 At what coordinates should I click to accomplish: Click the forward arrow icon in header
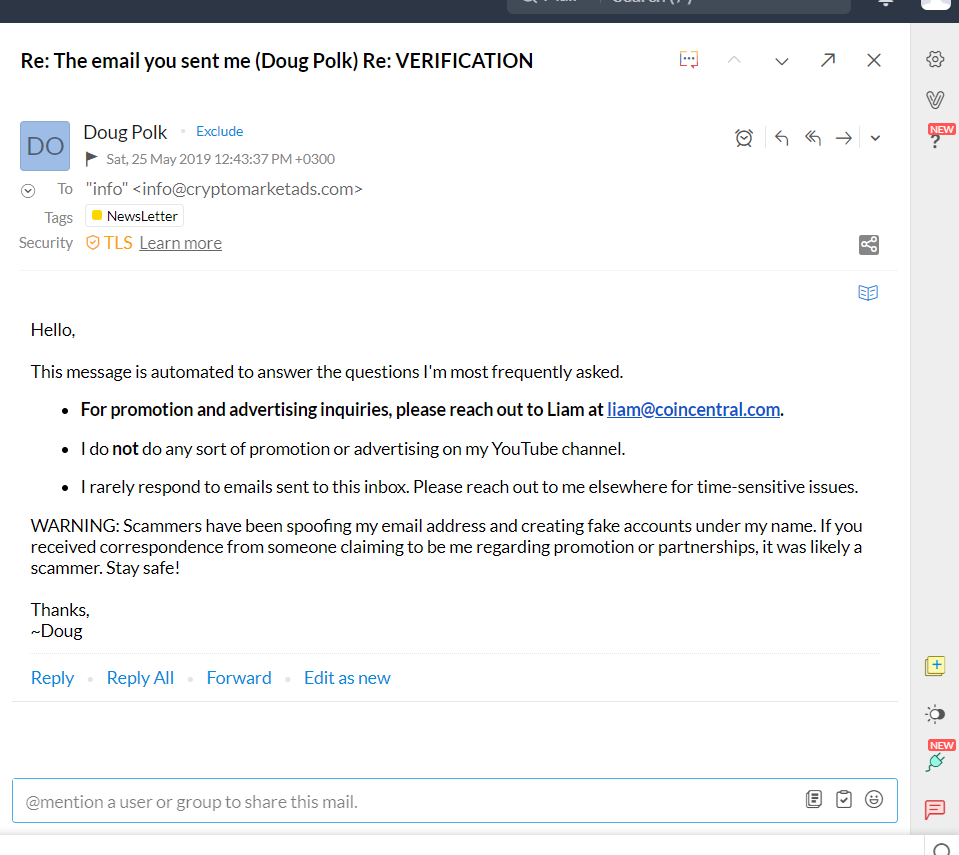[x=844, y=138]
